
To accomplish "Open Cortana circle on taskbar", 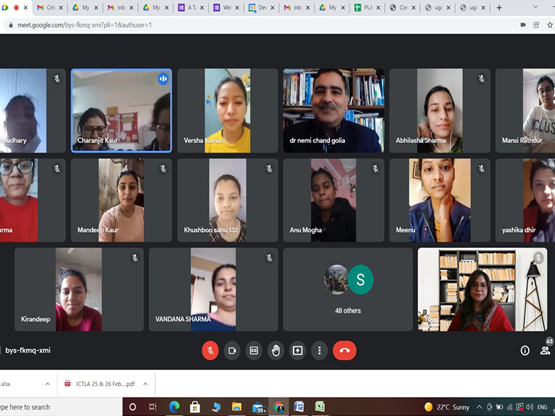I will [132, 407].
